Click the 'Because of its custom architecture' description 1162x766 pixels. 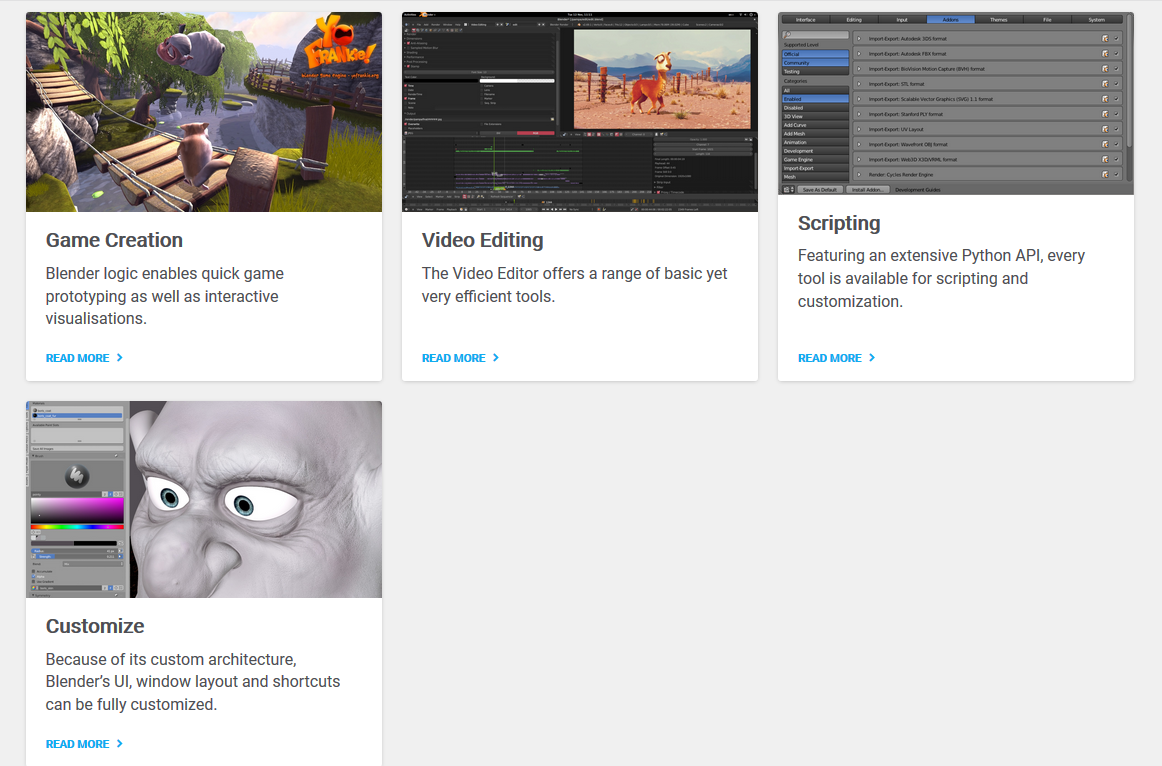pos(193,682)
